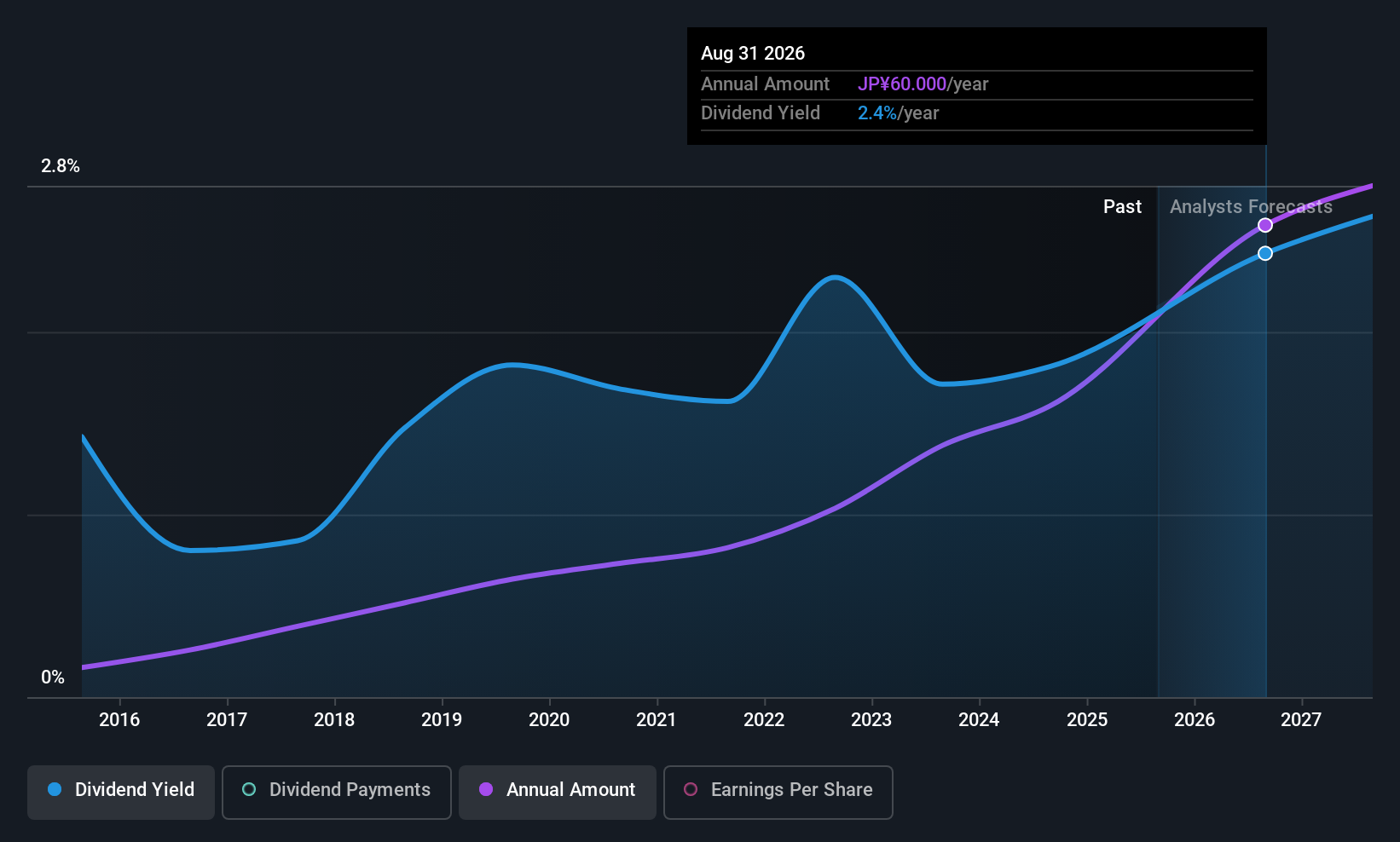Click the Analysts Forecasts region label
This screenshot has width=1400, height=842.
click(x=1251, y=207)
